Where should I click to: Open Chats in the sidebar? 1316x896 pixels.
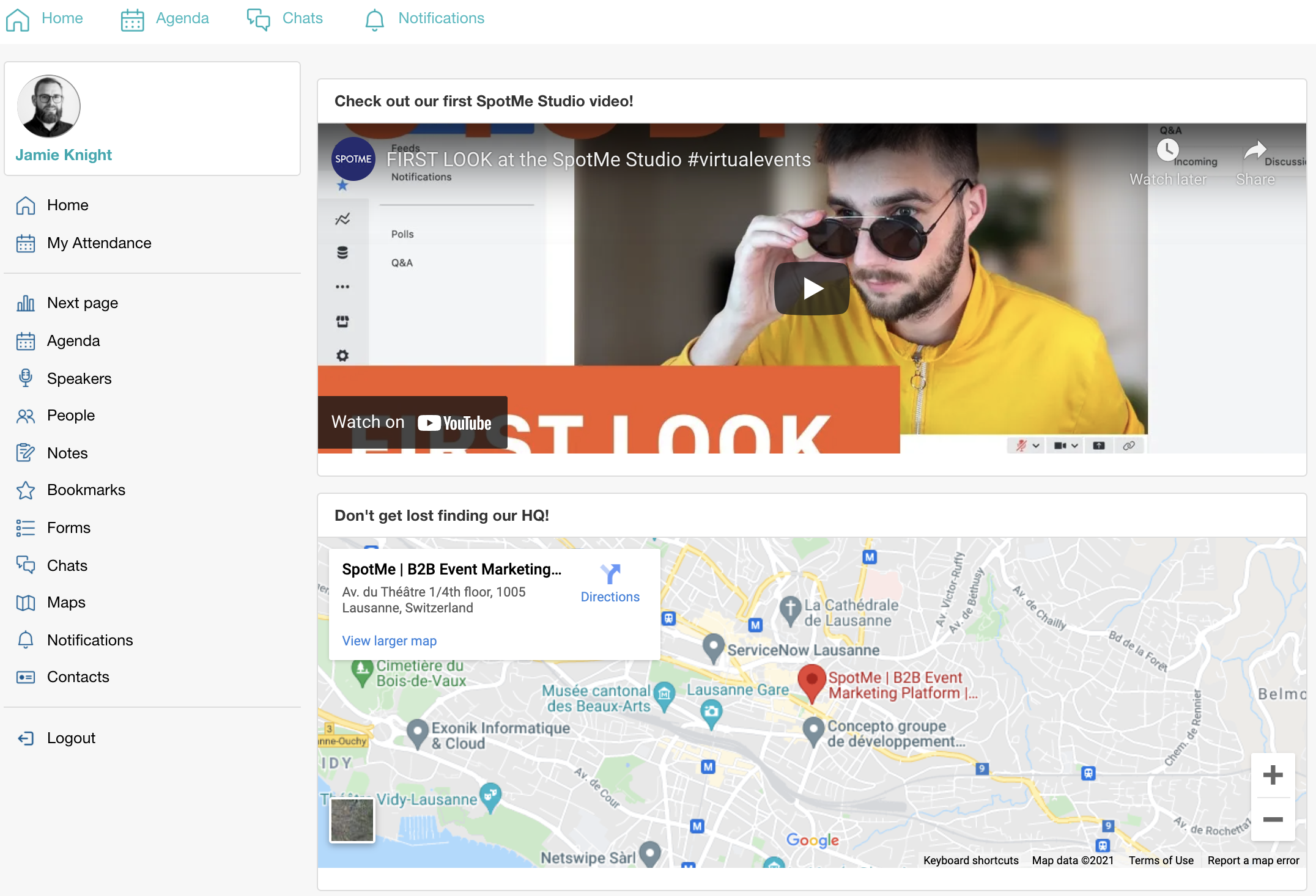(52, 565)
